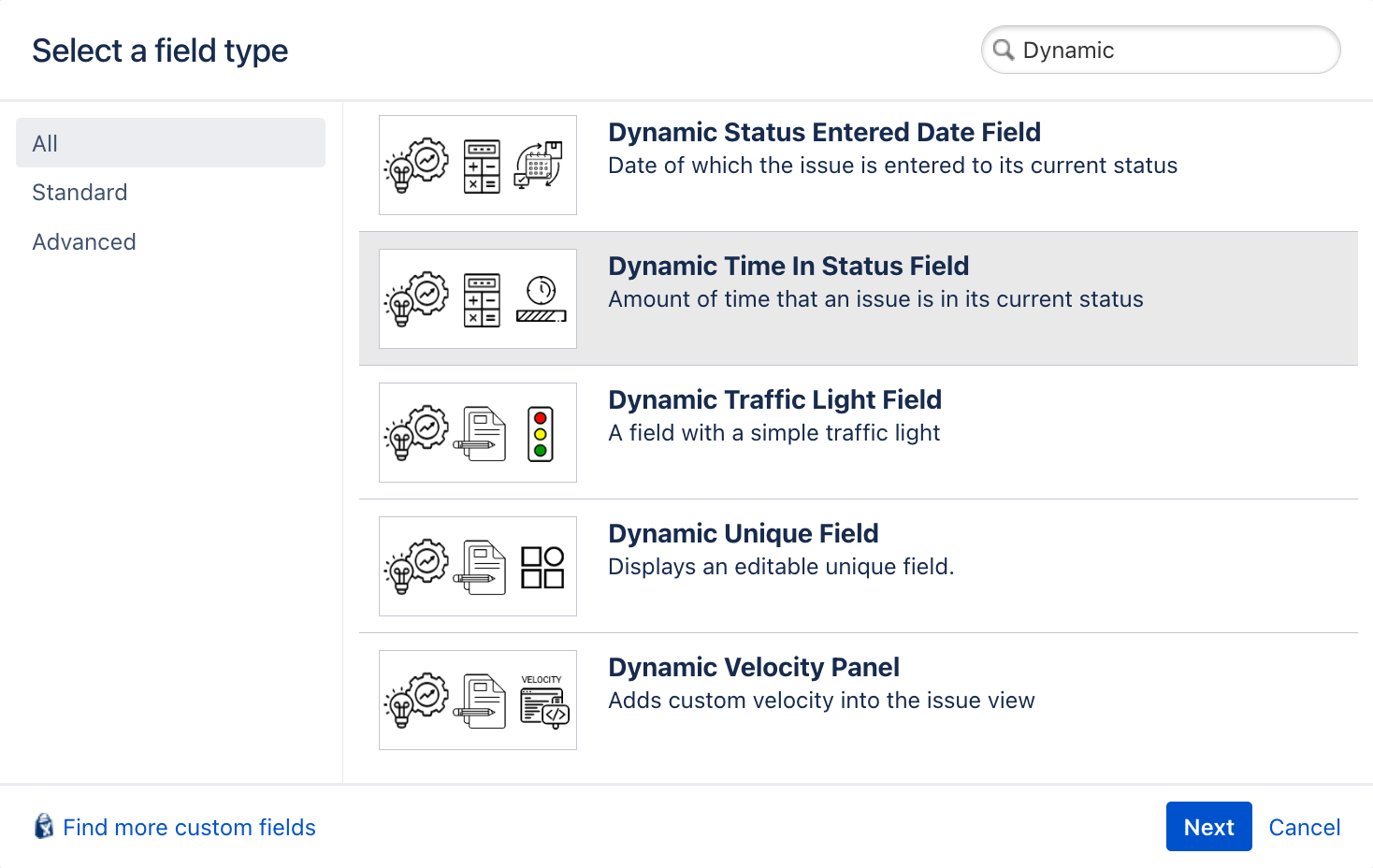Click the clock progress icon for Time In Status
This screenshot has width=1373, height=868.
coord(542,299)
